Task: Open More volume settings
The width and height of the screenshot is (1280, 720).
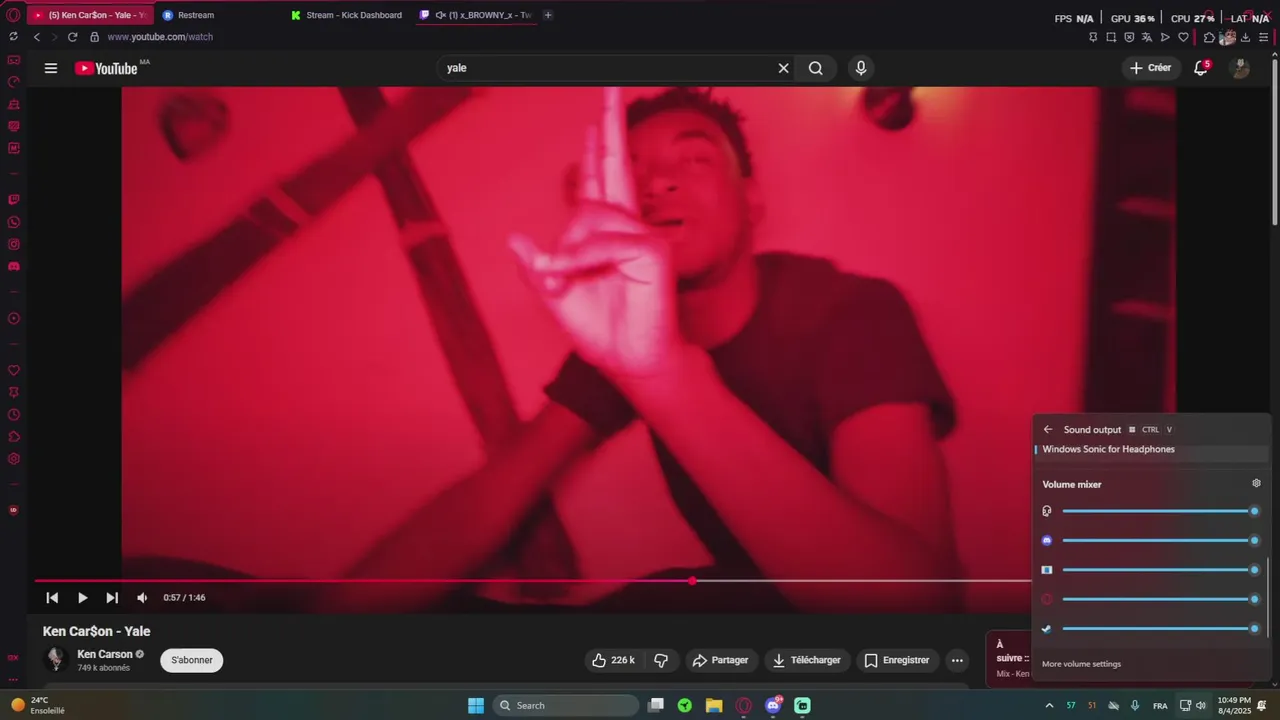Action: click(1081, 664)
